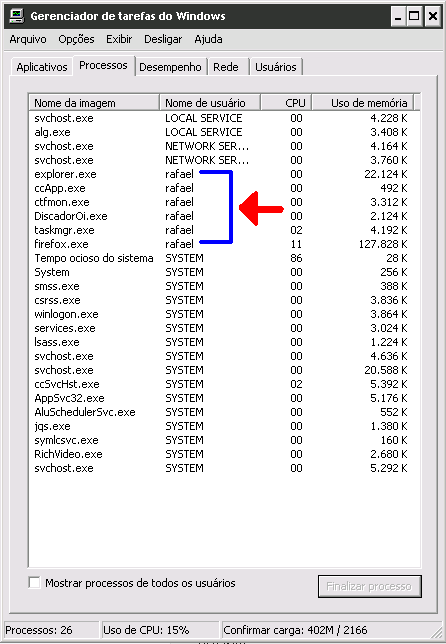Minimize the Task Manager window
This screenshot has height=644, width=446.
point(398,16)
